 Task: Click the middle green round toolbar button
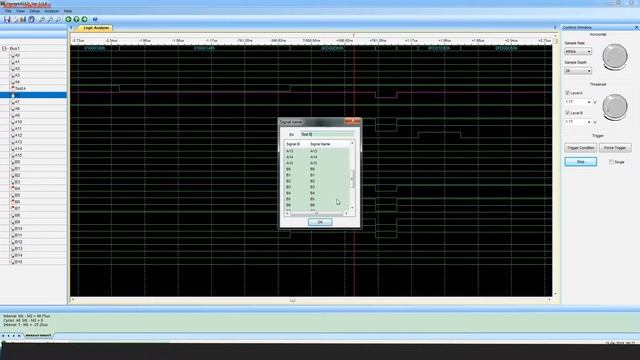pyautogui.click(x=76, y=19)
